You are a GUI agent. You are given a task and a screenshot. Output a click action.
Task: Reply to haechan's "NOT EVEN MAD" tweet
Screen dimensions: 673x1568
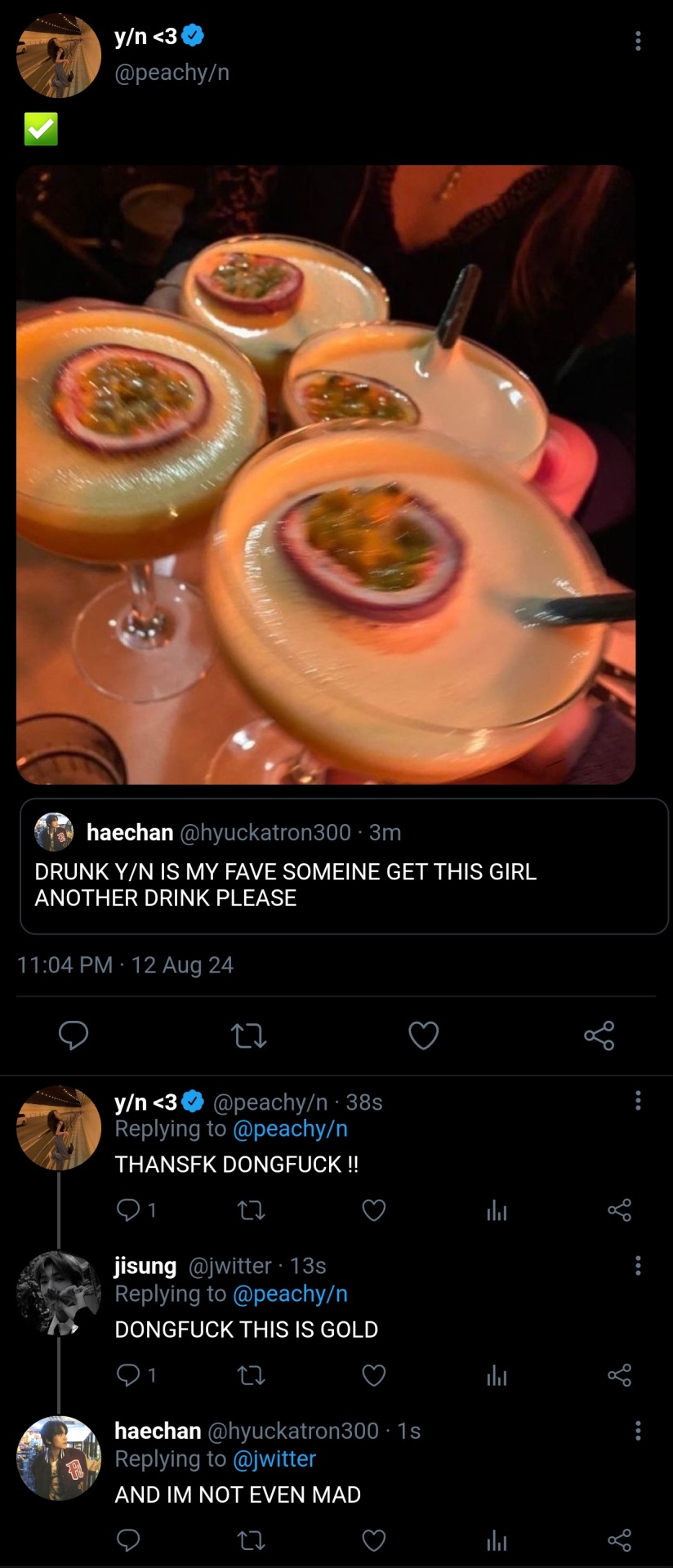(128, 1540)
